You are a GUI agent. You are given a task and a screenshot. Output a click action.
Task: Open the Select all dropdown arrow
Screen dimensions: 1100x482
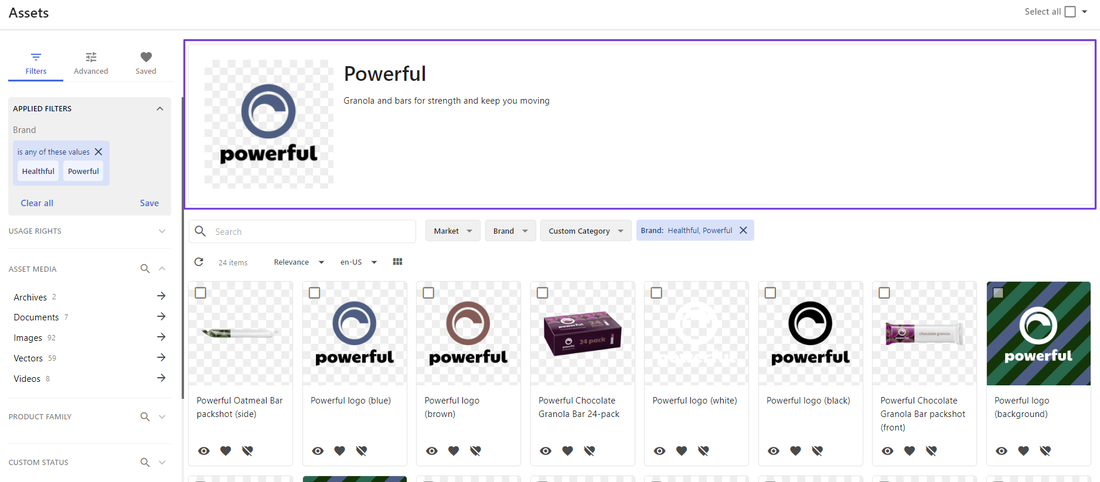(x=1085, y=12)
